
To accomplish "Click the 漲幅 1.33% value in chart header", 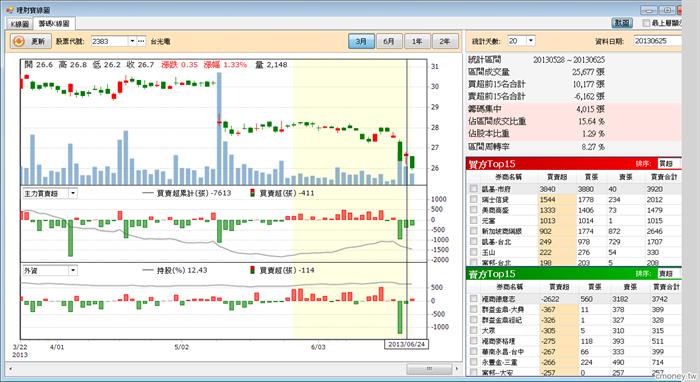I will [x=225, y=65].
